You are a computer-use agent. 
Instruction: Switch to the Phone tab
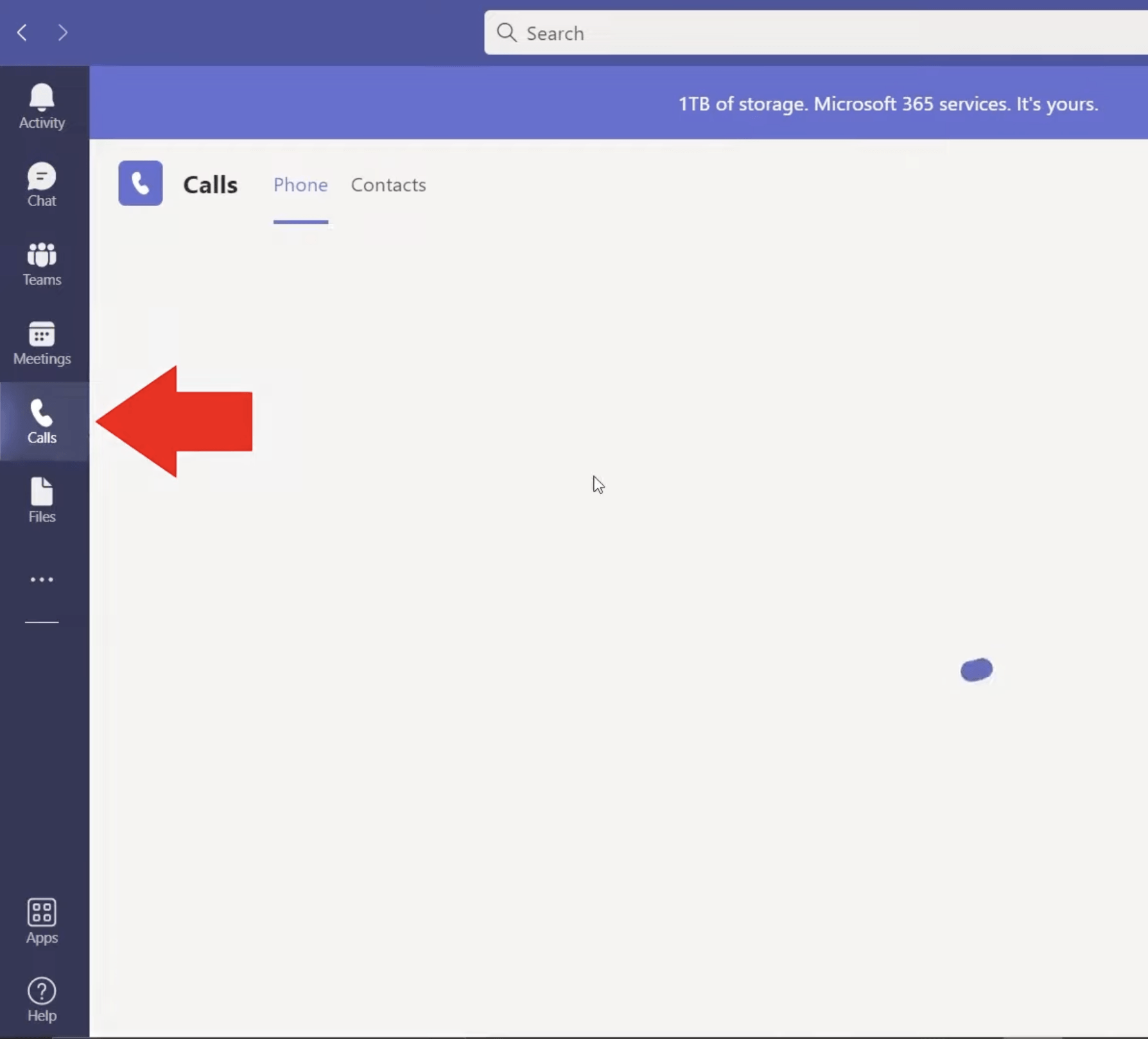tap(300, 185)
